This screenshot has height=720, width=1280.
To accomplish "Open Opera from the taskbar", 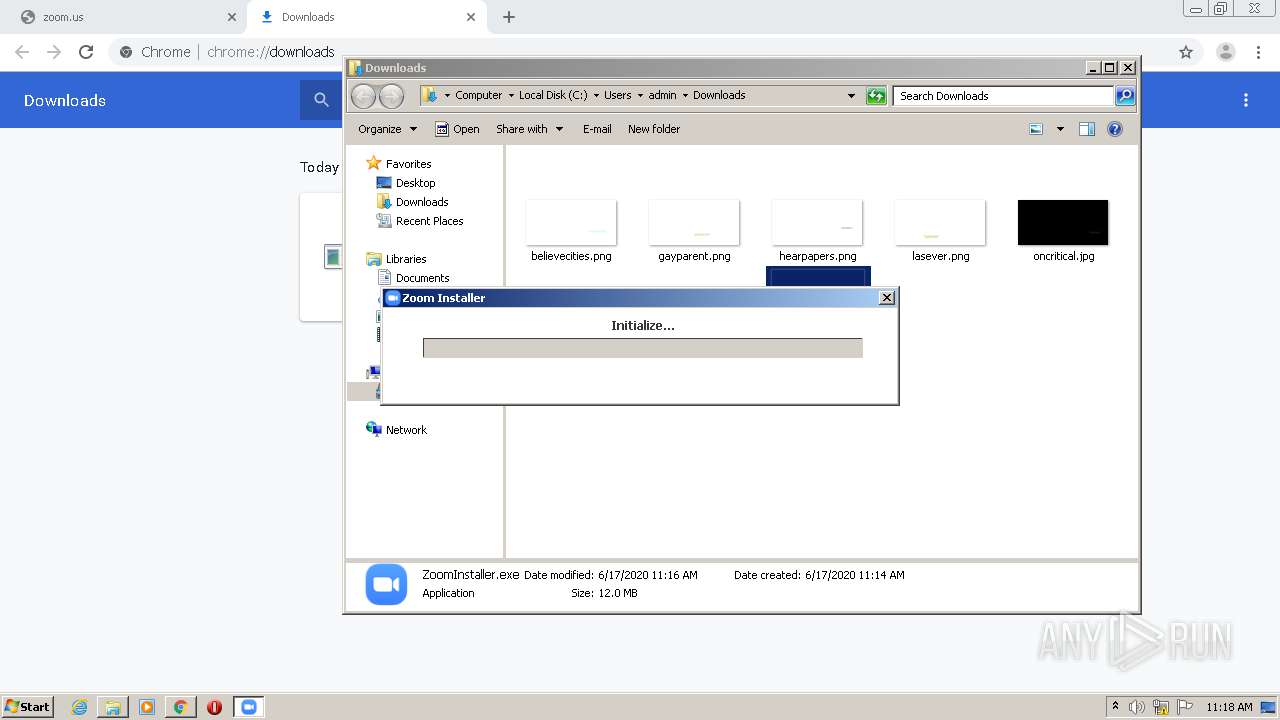I will point(214,707).
